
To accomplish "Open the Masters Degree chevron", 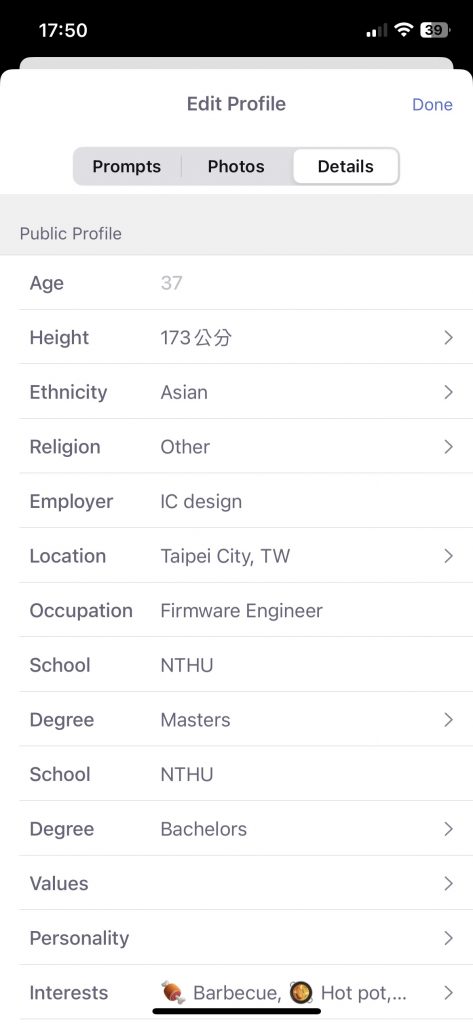I will tap(448, 720).
